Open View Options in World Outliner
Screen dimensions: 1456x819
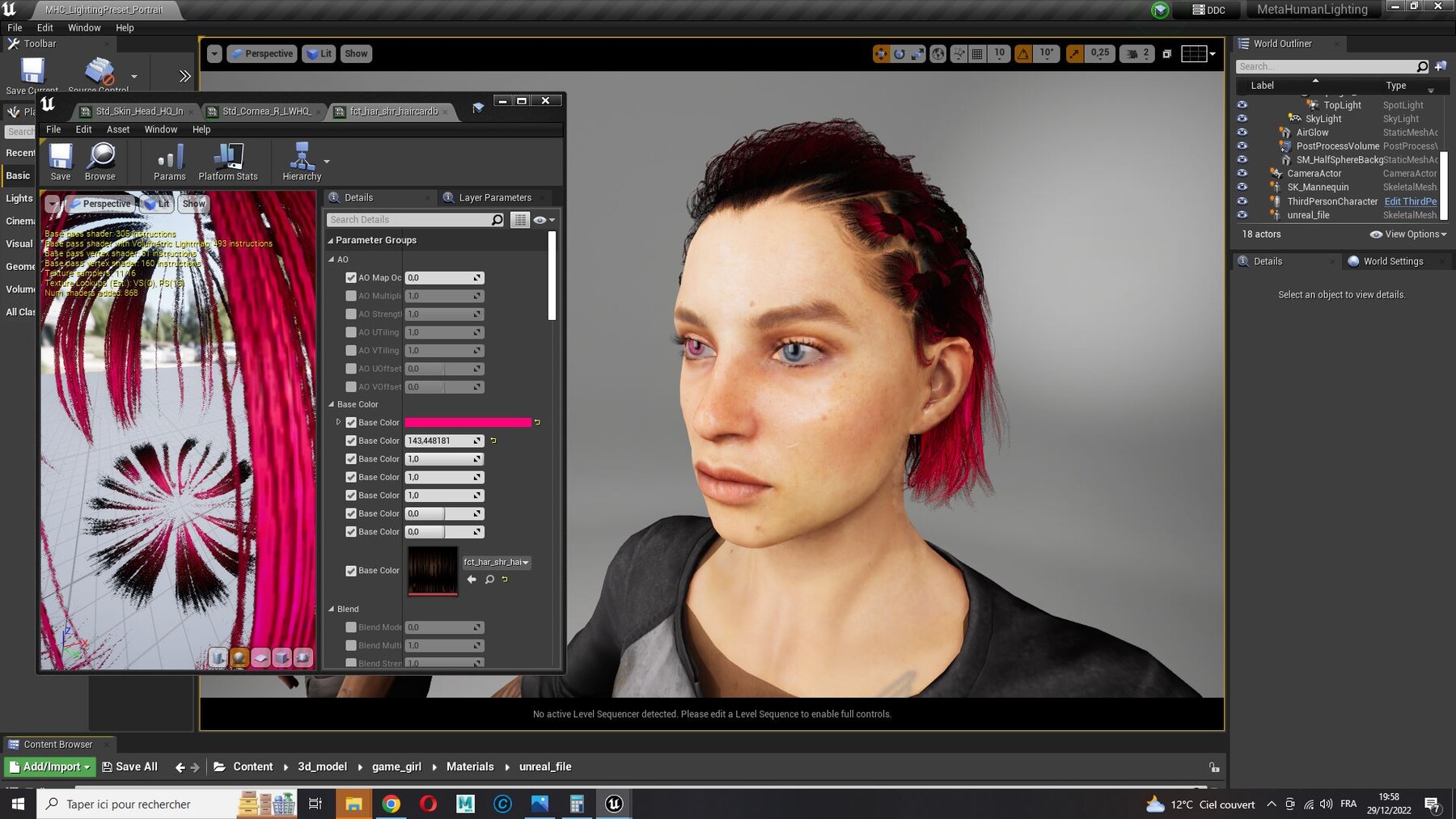(1408, 234)
